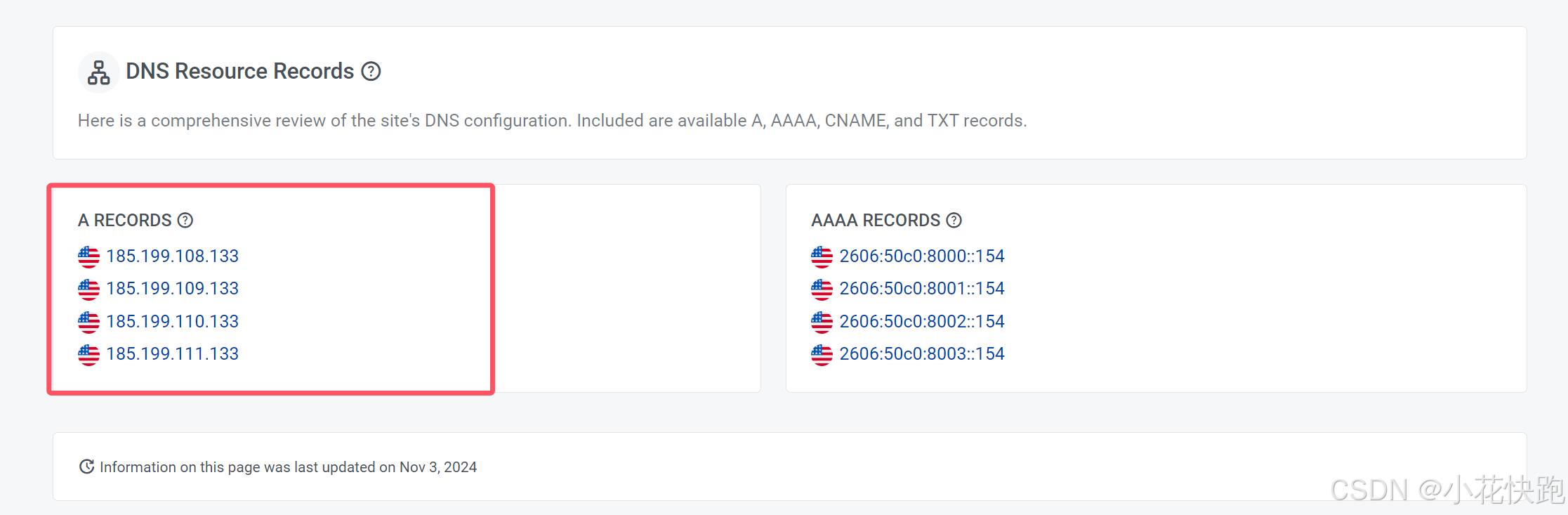Select the 2606:50c0:8003::154 address

922,353
